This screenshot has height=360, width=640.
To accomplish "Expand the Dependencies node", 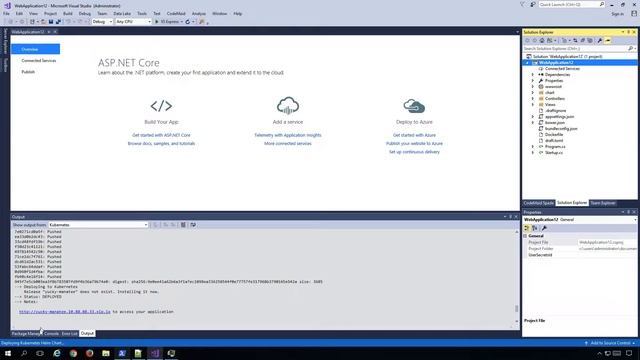I will (533, 75).
